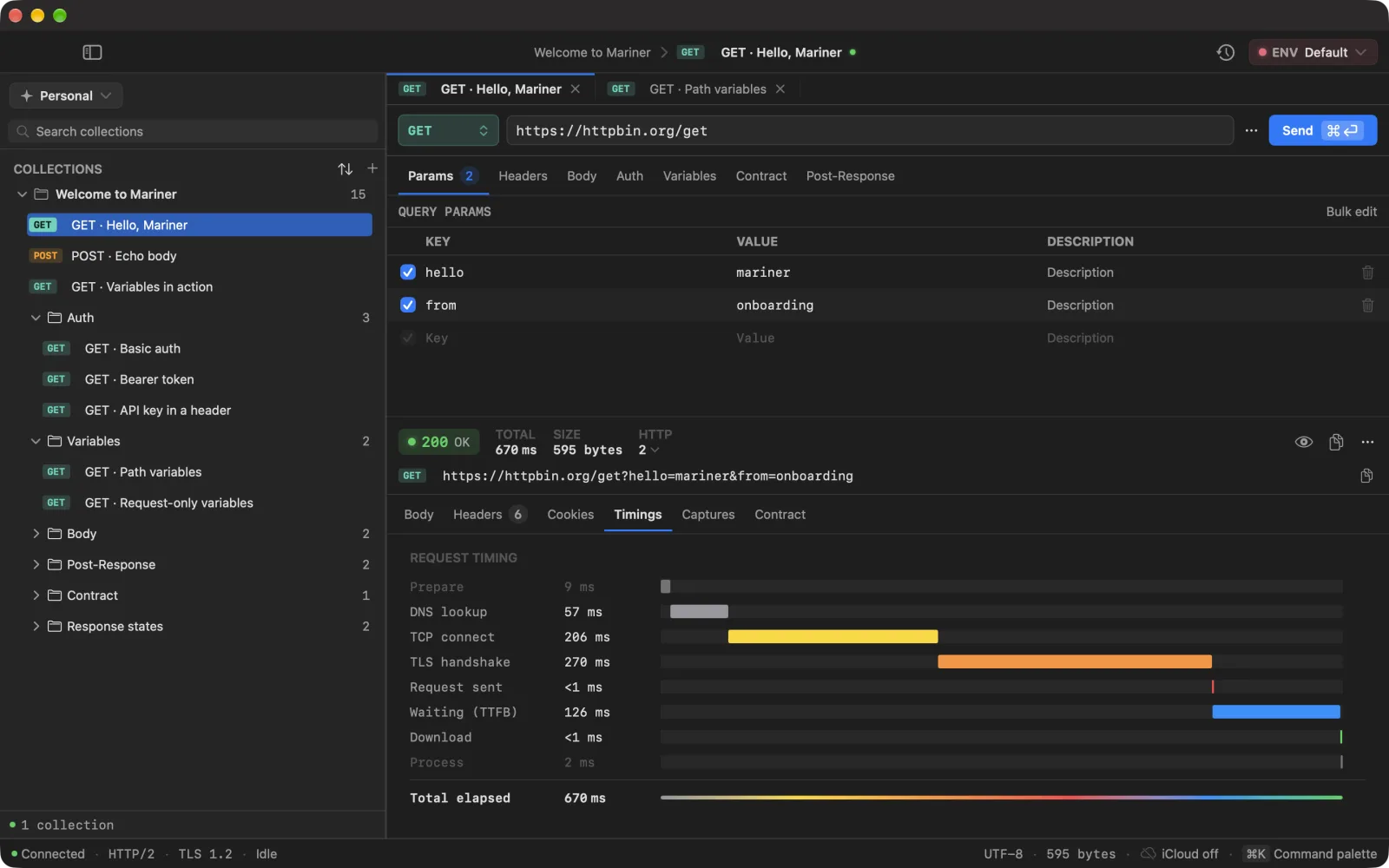Close the Path variables tab

click(x=780, y=89)
